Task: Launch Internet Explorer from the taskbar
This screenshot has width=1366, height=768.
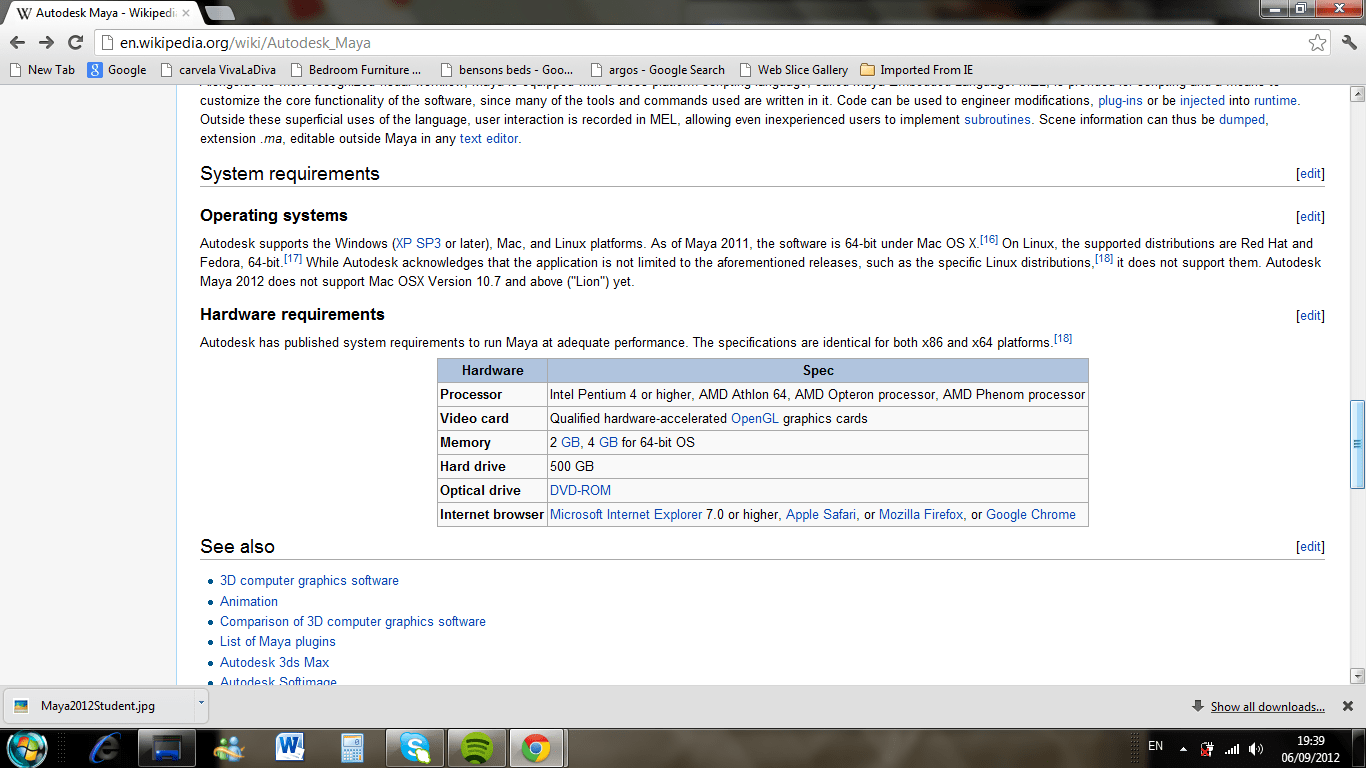Action: pos(104,747)
